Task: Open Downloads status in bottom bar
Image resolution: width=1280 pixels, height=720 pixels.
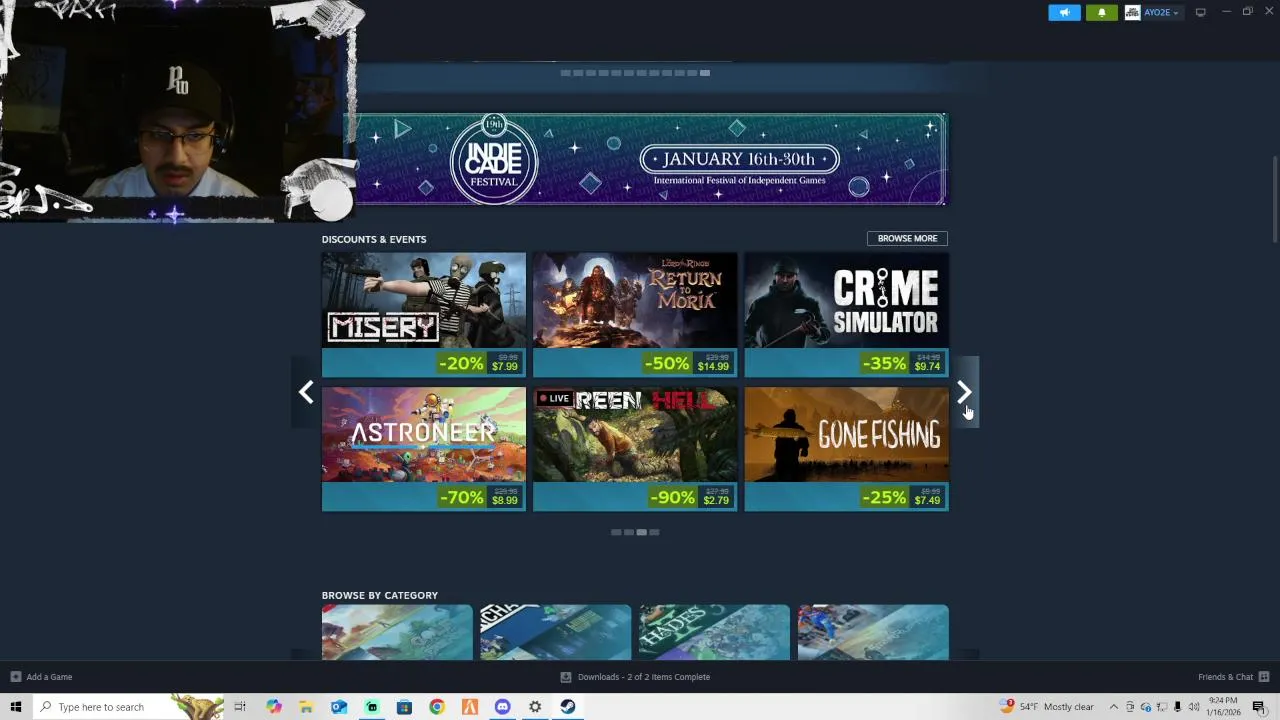Action: click(x=635, y=677)
